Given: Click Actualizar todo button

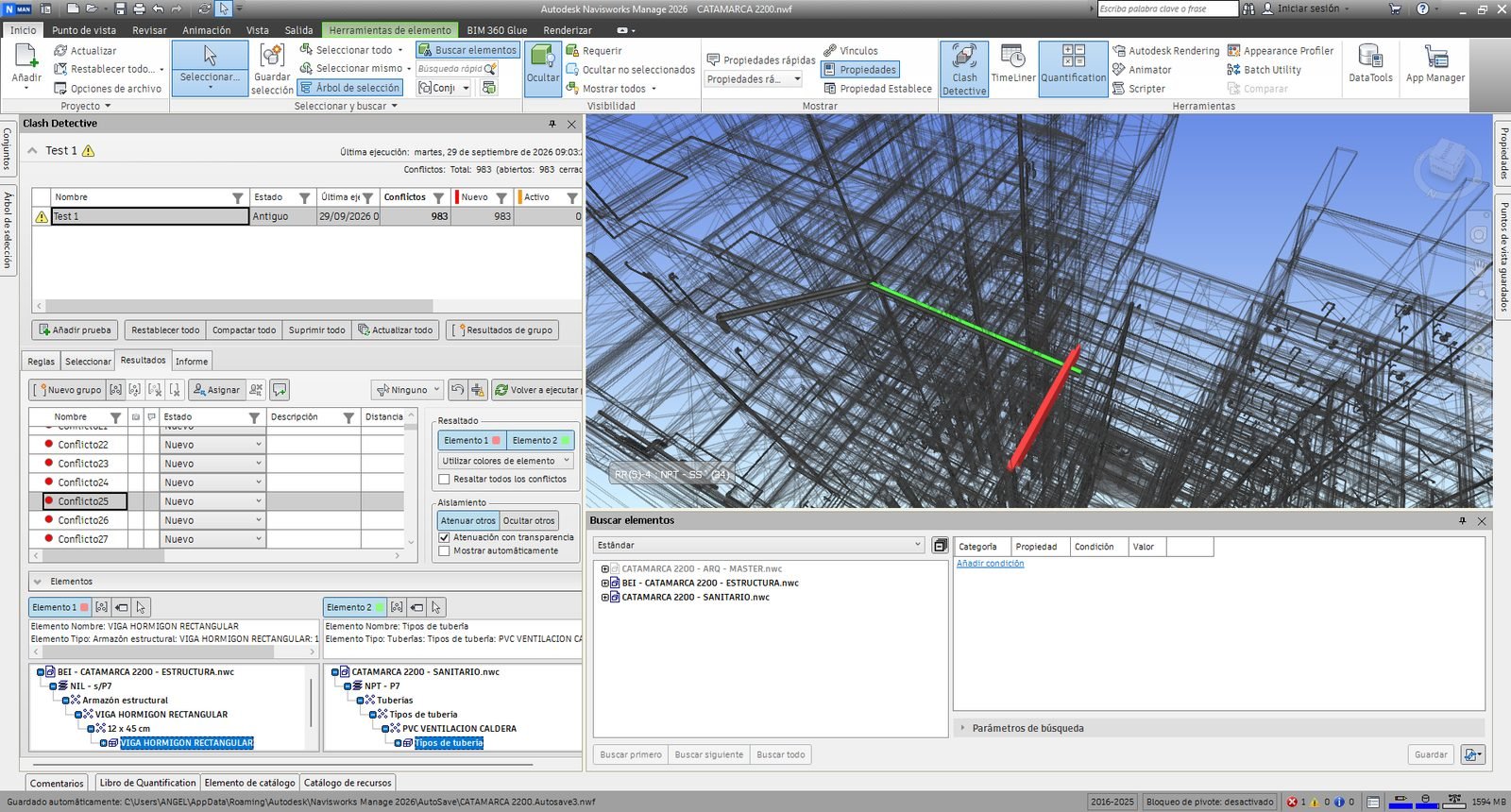Looking at the screenshot, I should tap(395, 330).
